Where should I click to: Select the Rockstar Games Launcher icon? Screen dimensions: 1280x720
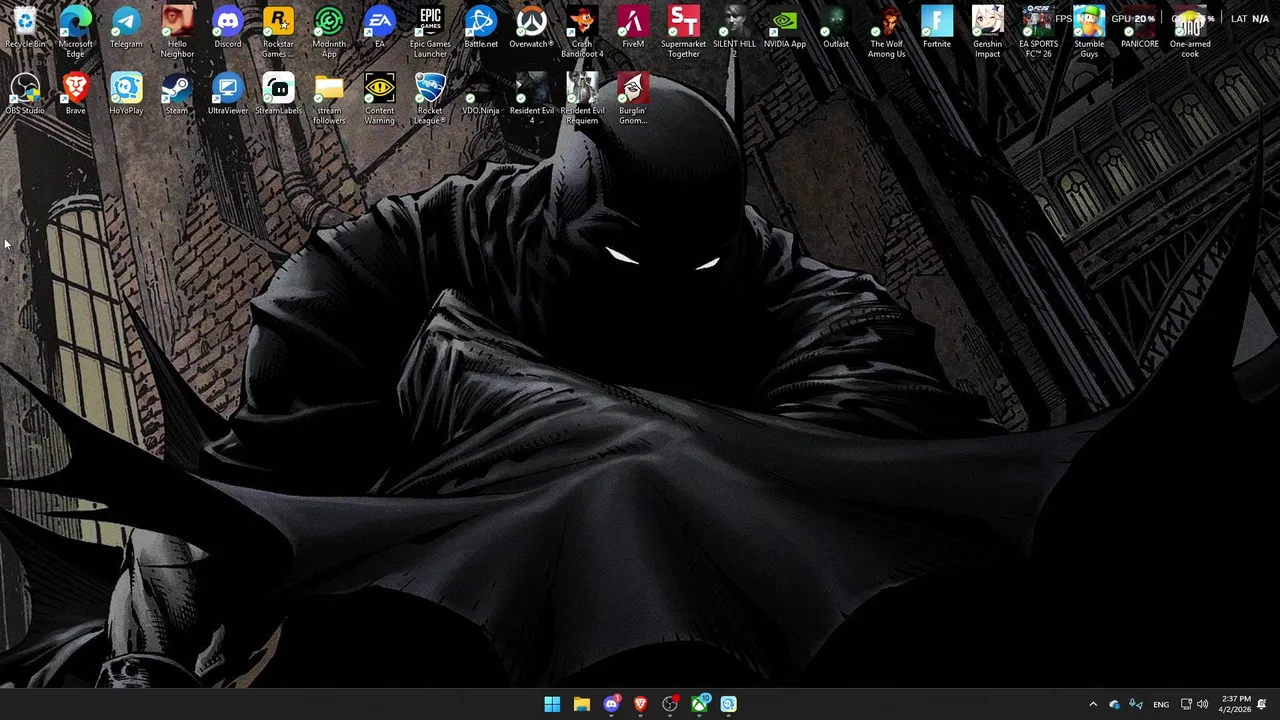(x=278, y=32)
